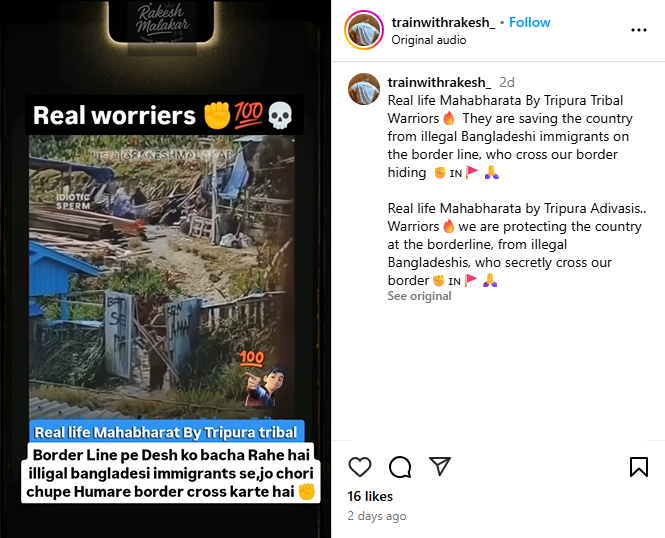Open trainwithrakesh_ profile from header username
This screenshot has height=538, width=665.
(x=443, y=22)
